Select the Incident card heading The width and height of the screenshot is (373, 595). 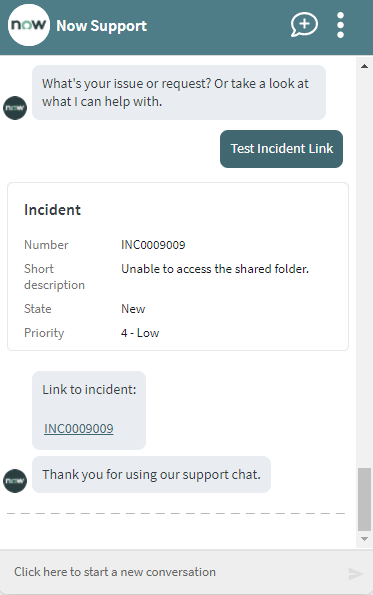pos(52,210)
